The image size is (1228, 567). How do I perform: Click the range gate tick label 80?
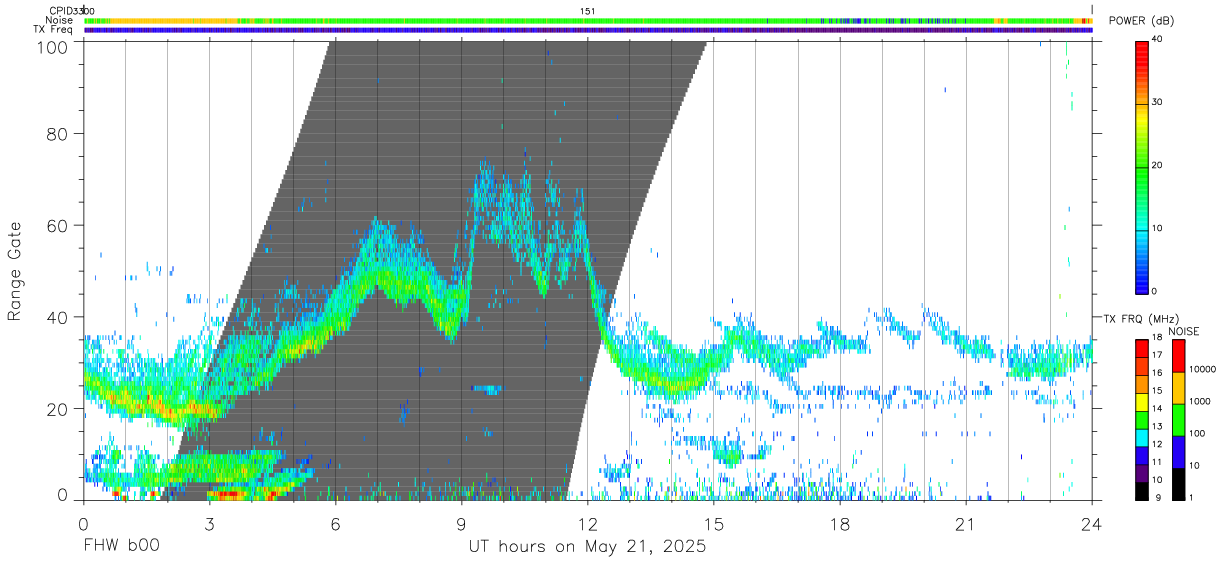(56, 134)
